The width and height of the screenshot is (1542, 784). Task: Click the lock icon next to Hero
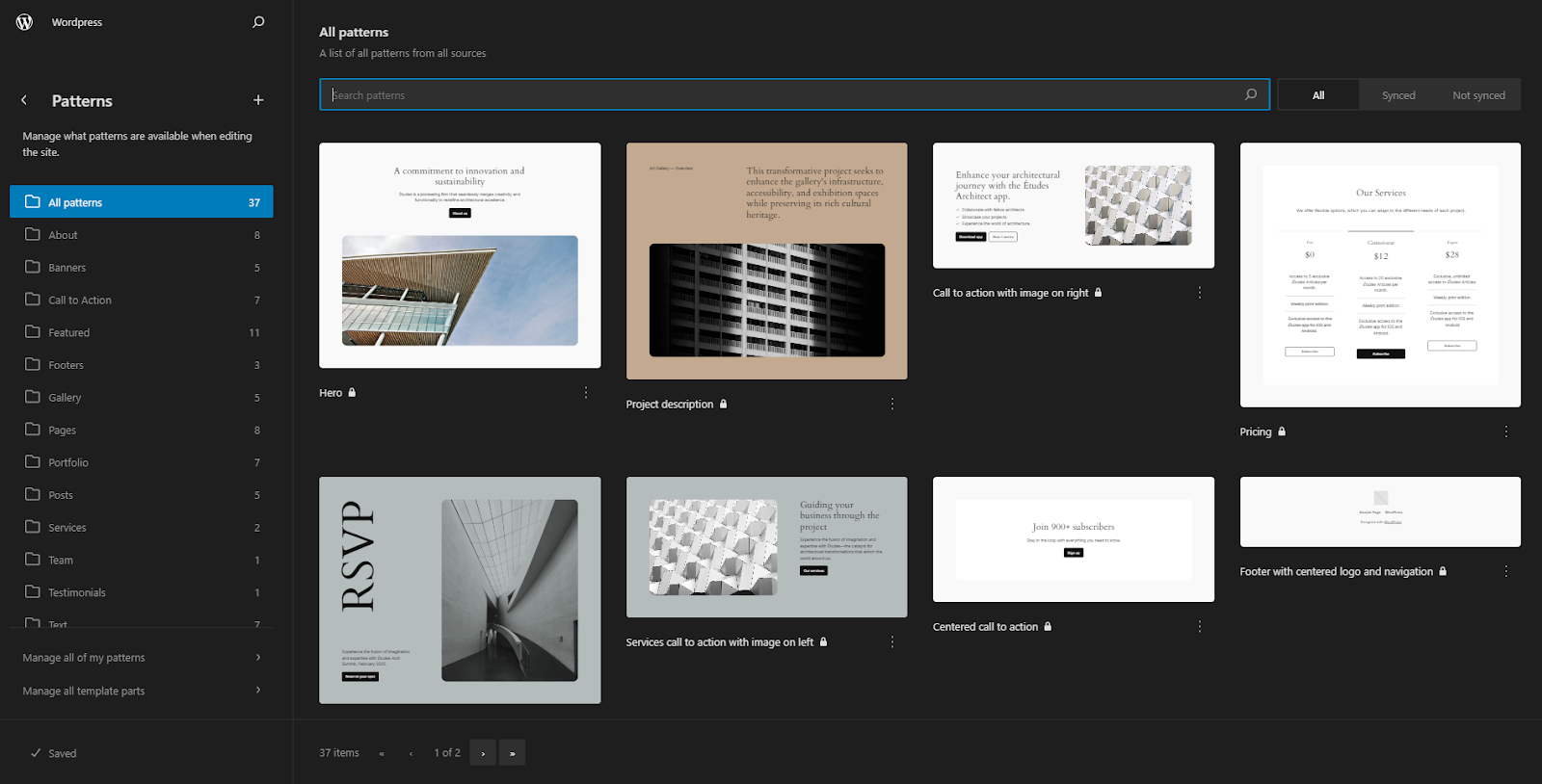pos(352,392)
